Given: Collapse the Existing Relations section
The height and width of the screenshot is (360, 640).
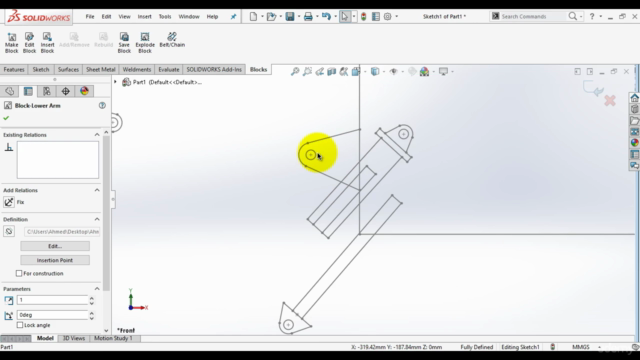Looking at the screenshot, I should [97, 135].
